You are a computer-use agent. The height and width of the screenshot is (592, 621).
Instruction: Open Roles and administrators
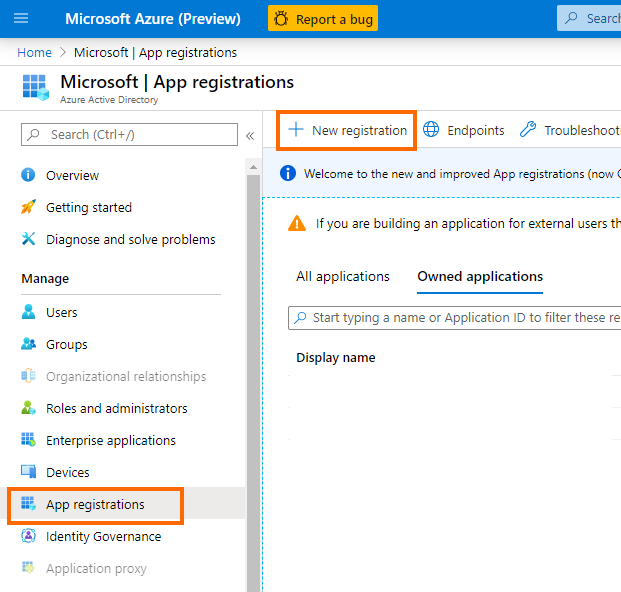pyautogui.click(x=116, y=408)
